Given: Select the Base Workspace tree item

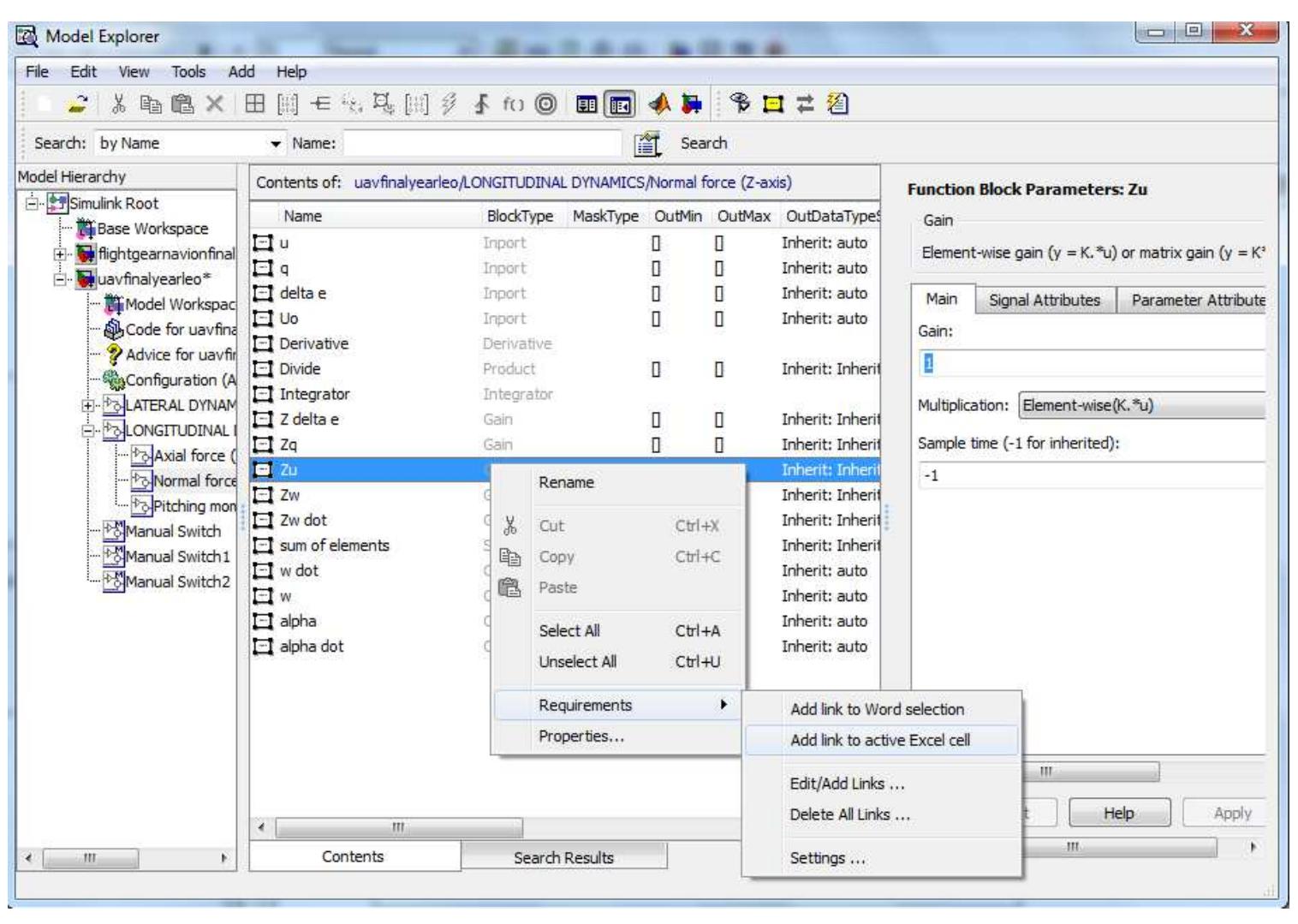Looking at the screenshot, I should [152, 229].
